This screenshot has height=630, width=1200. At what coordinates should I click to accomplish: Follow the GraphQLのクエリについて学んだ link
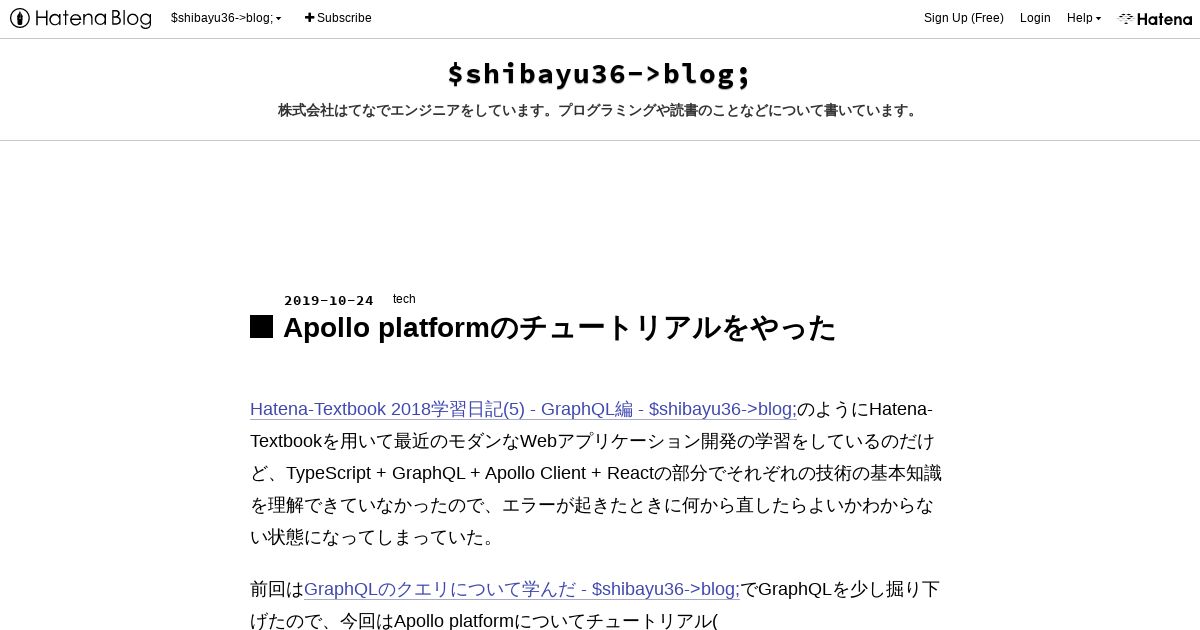pos(521,589)
